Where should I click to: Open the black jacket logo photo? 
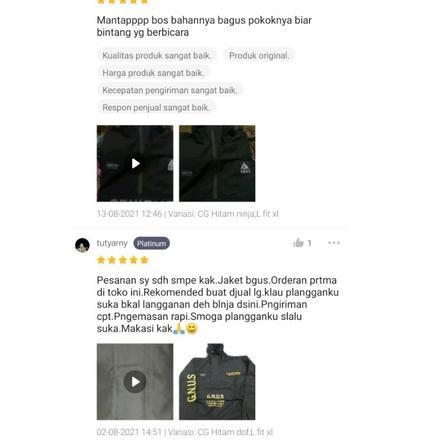coord(217,163)
